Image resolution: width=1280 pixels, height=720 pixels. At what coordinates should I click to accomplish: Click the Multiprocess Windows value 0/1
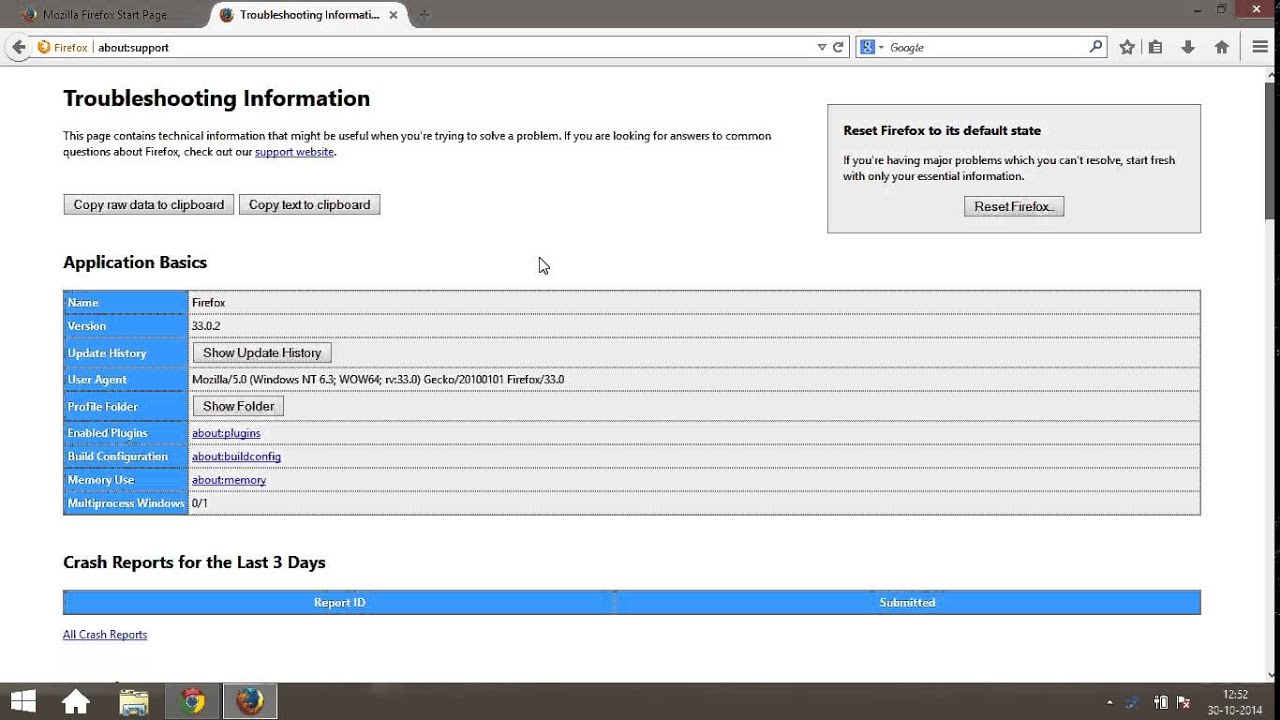click(x=200, y=503)
